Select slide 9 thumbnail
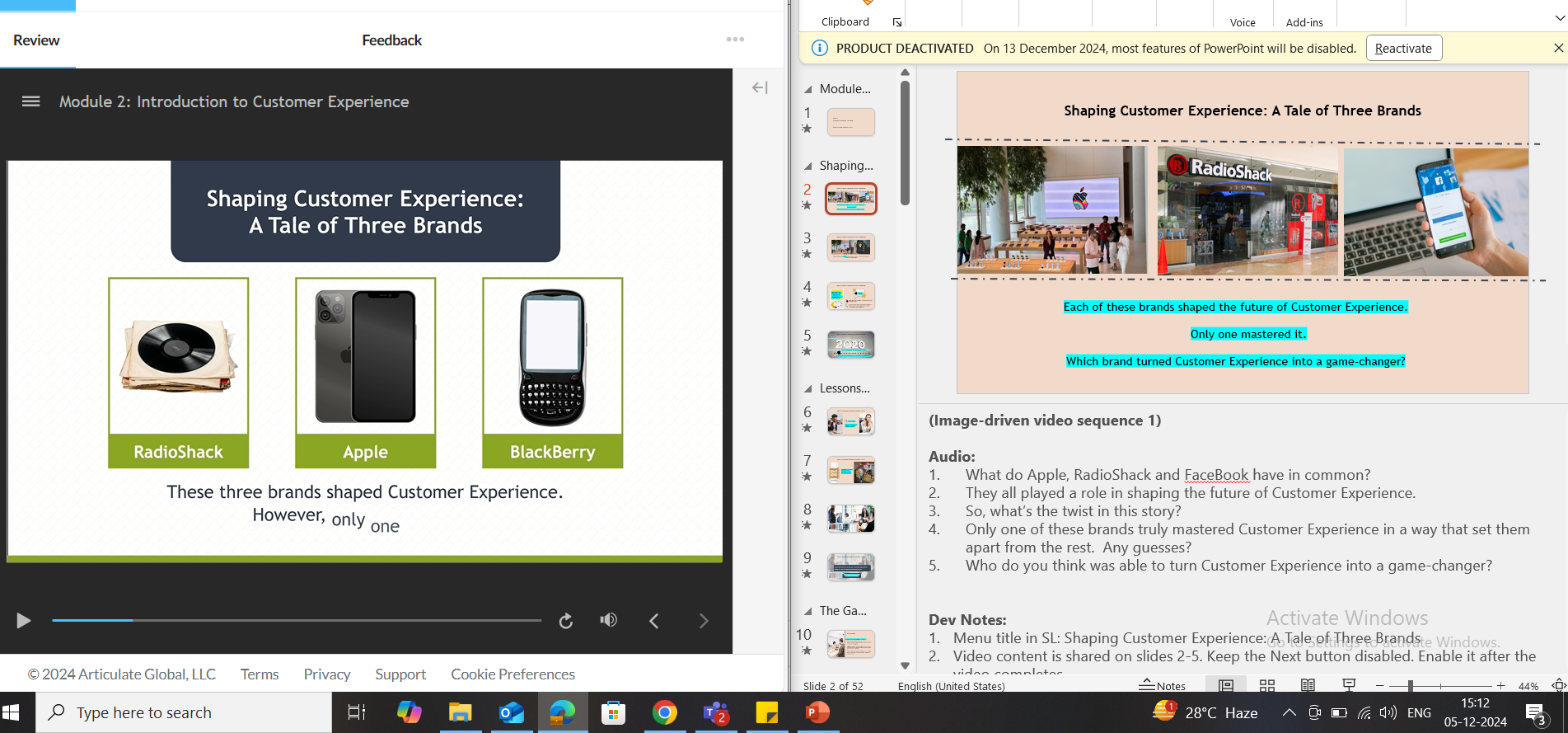Image resolution: width=1568 pixels, height=733 pixels. coord(851,567)
